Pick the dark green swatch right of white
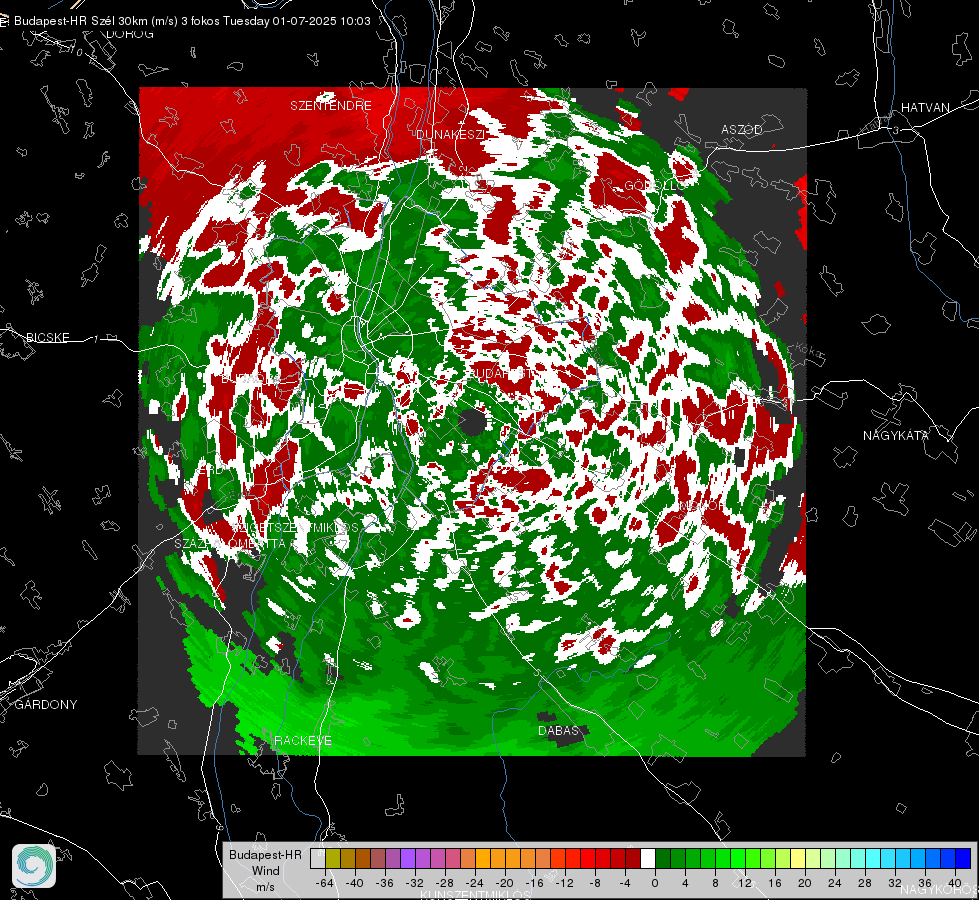979x900 pixels. click(663, 859)
